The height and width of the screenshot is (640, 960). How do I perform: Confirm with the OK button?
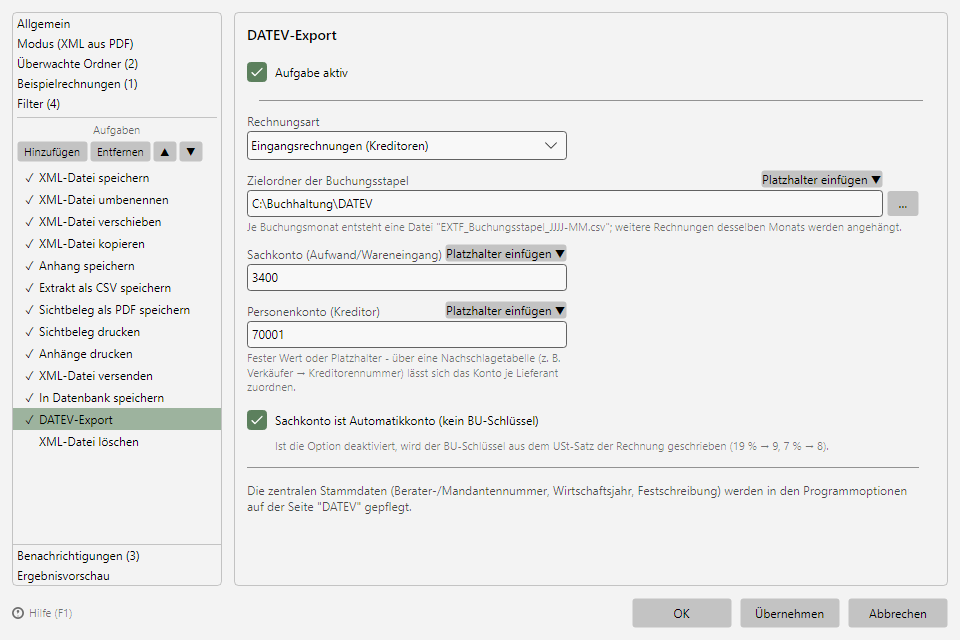coord(681,613)
